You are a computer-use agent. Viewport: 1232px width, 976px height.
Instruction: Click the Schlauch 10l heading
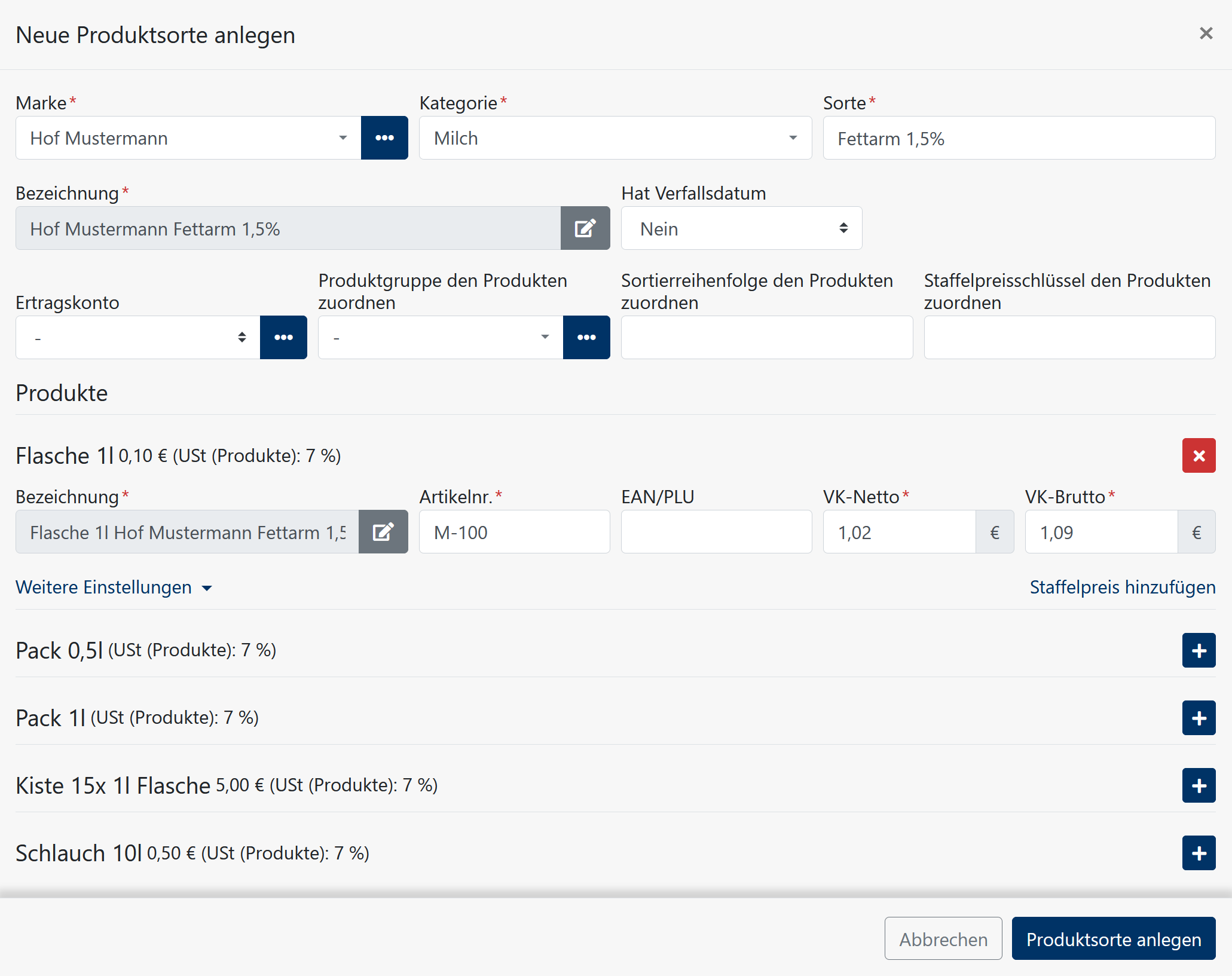79,853
